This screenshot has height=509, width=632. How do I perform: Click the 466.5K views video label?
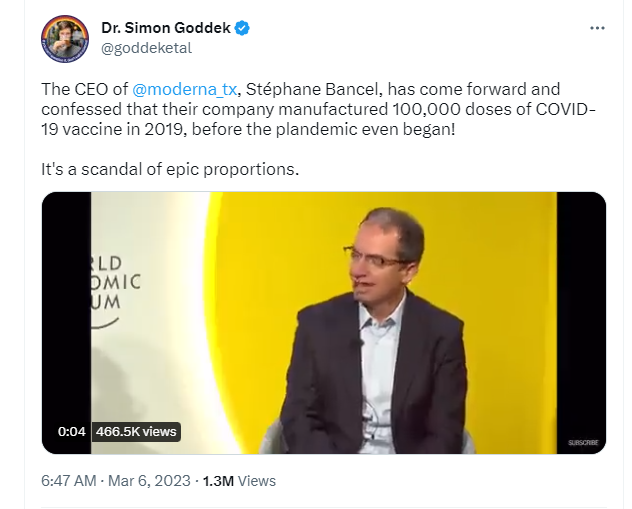coord(136,432)
